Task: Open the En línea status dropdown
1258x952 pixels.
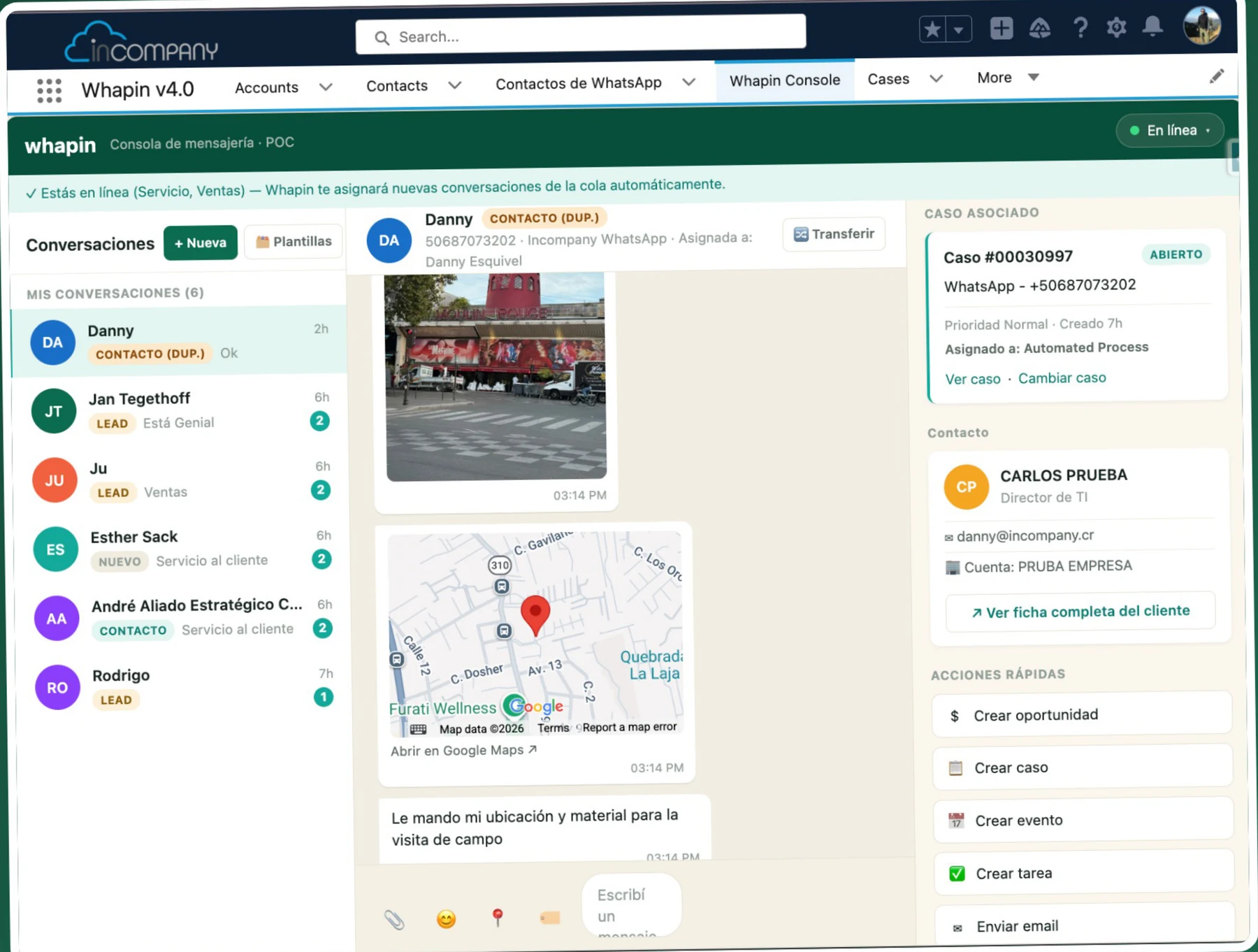Action: point(1170,130)
